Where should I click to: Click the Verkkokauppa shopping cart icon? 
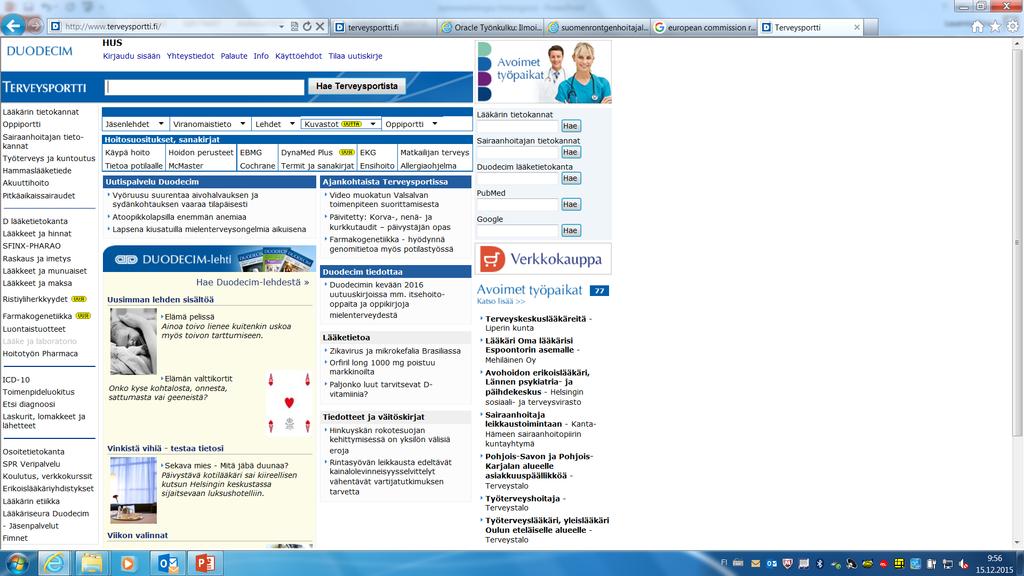coord(492,259)
